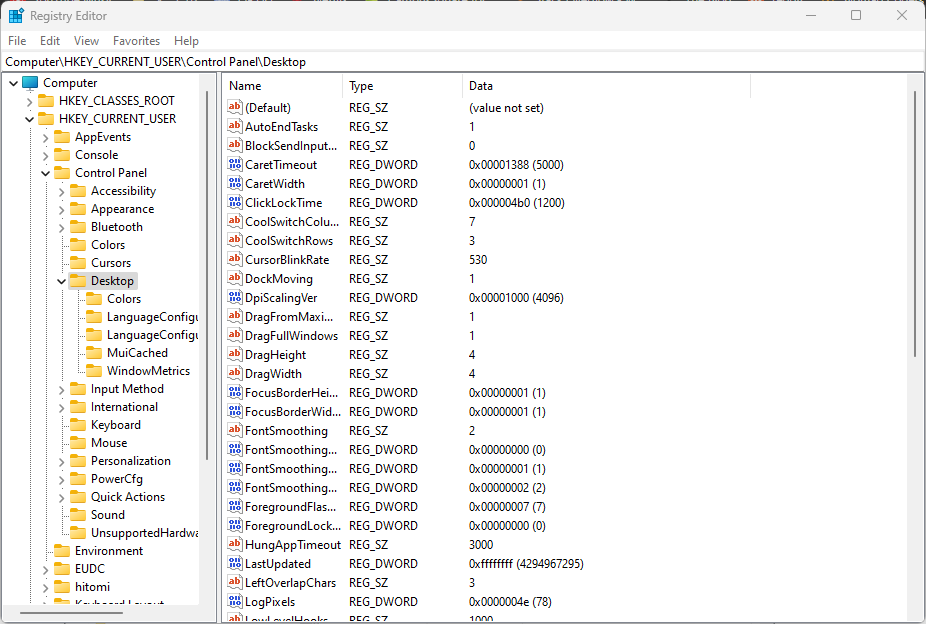The image size is (926, 624).
Task: Click the data 0xffffffff (4294967295)
Action: tap(526, 564)
